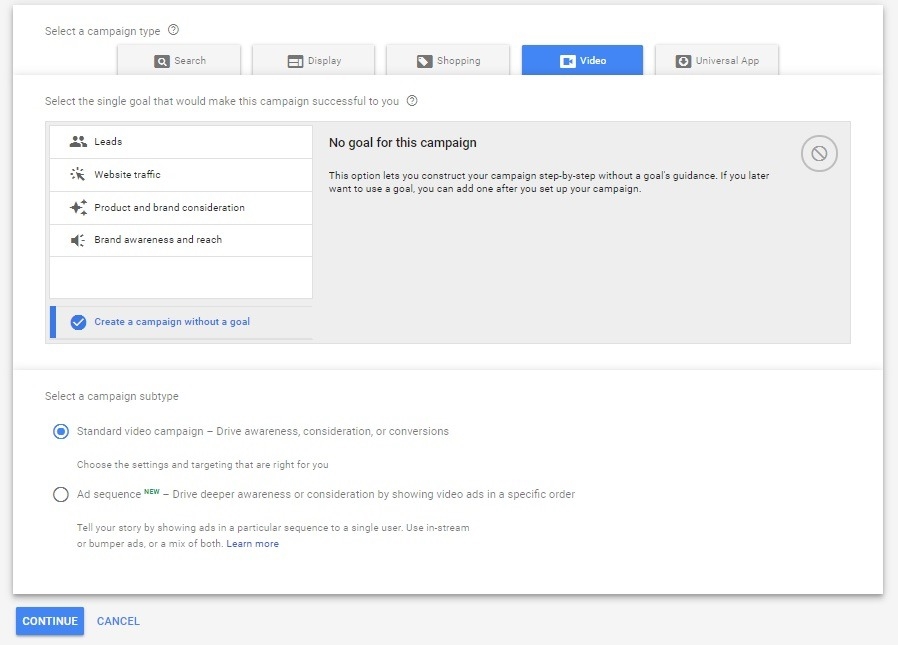Choose the Shopping campaign type icon
This screenshot has height=645, width=898.
pyautogui.click(x=424, y=60)
